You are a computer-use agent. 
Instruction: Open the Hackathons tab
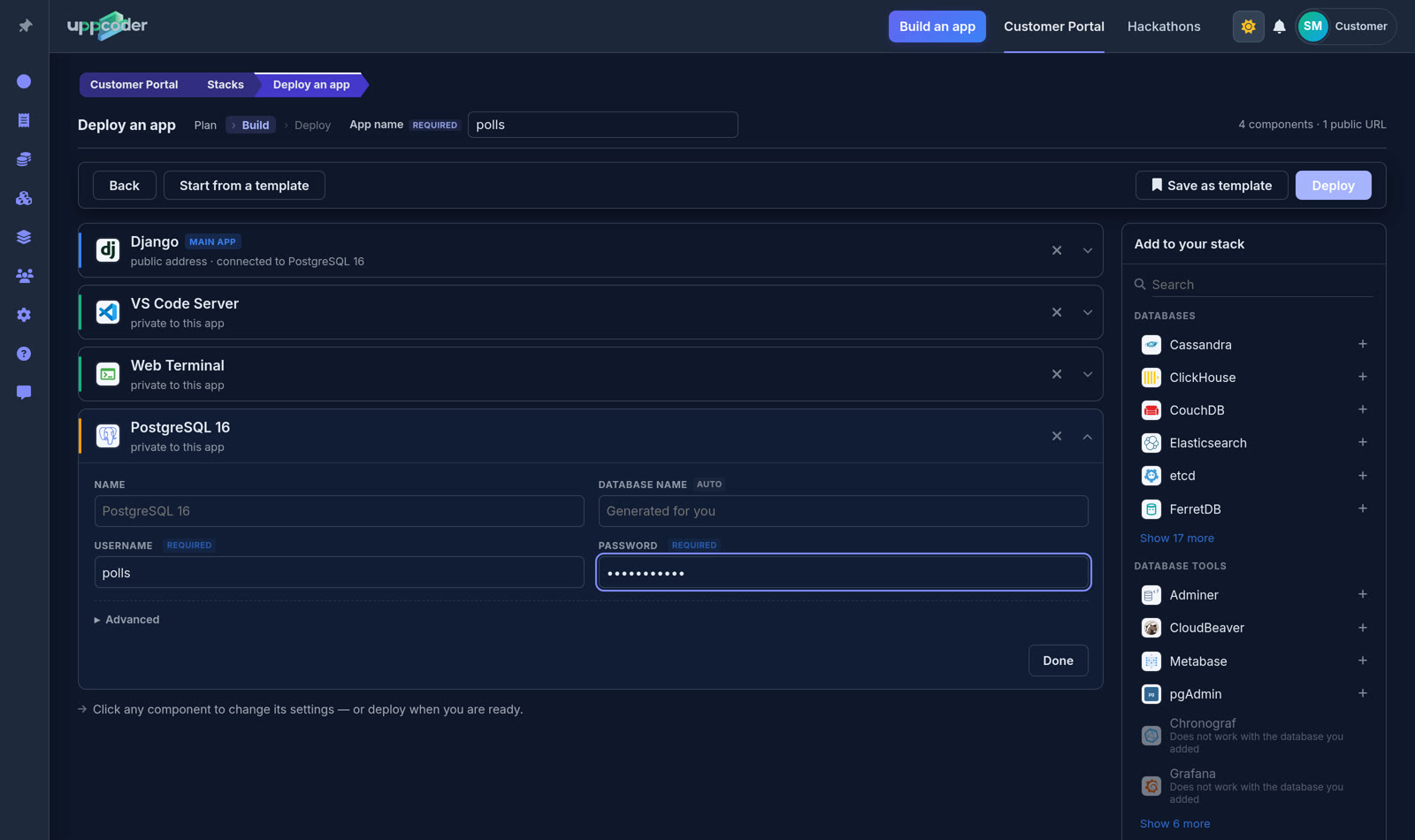tap(1164, 27)
